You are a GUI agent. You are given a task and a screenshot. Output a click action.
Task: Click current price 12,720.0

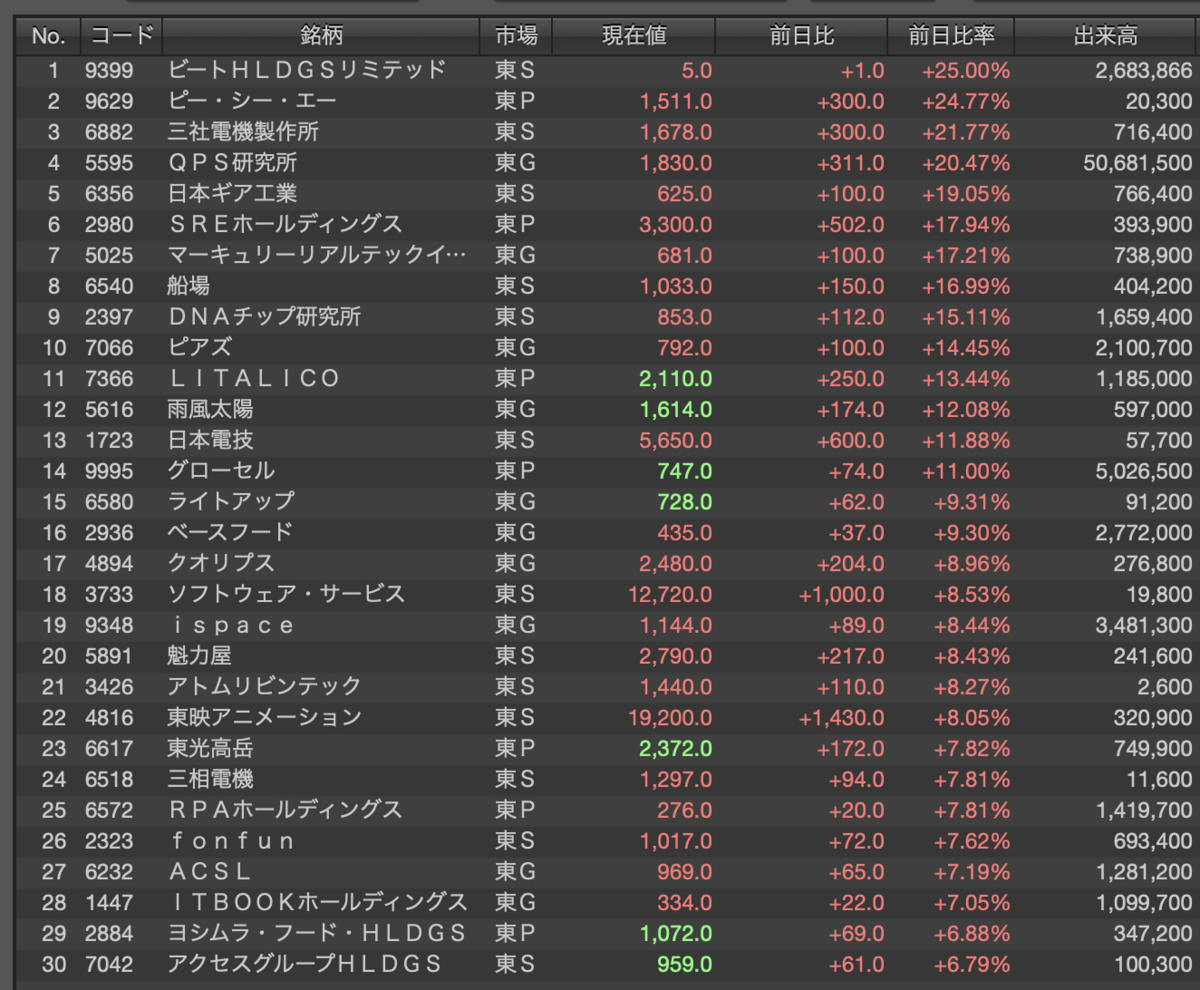point(670,594)
